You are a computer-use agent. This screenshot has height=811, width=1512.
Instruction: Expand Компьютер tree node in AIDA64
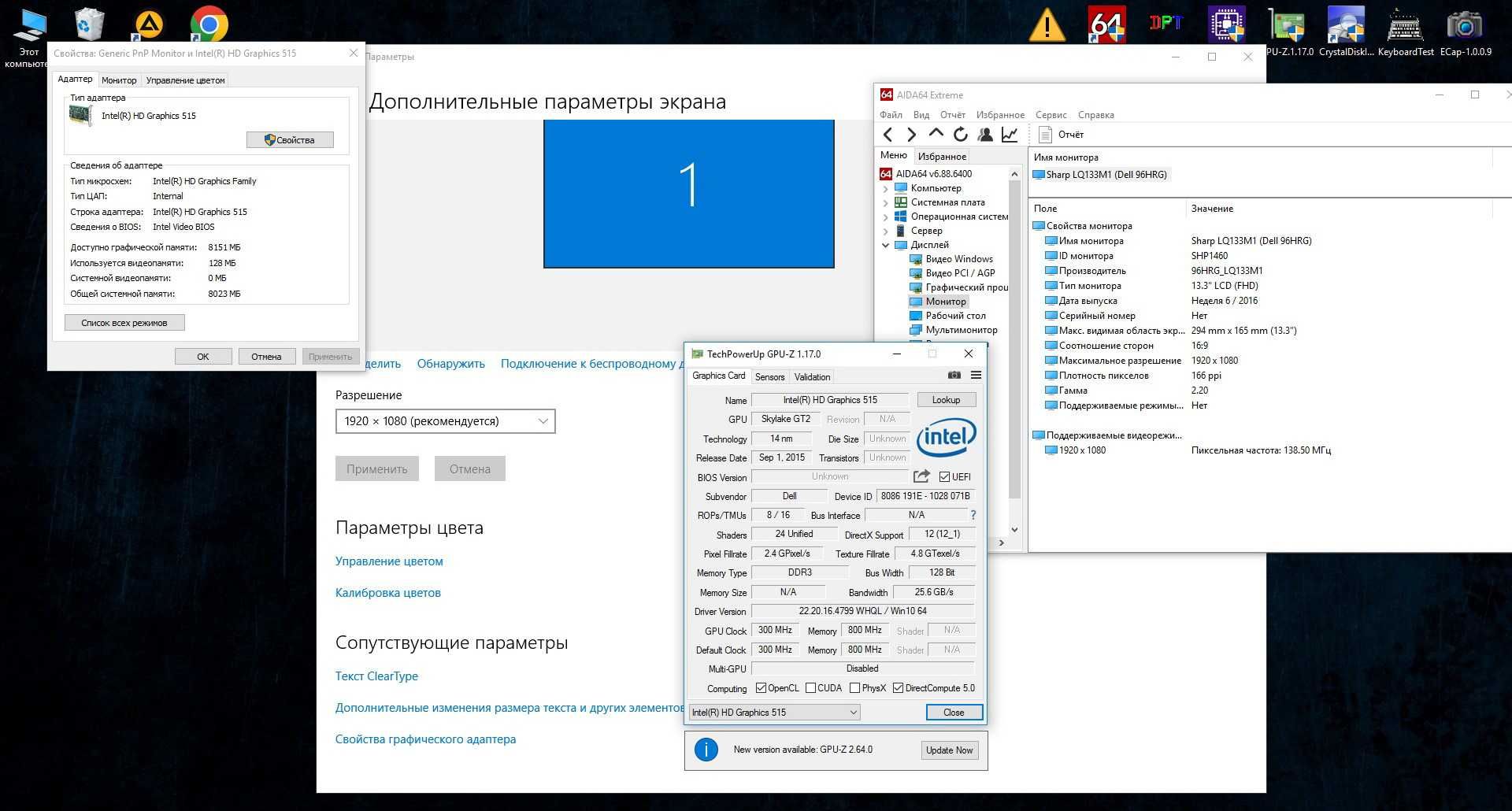click(885, 189)
